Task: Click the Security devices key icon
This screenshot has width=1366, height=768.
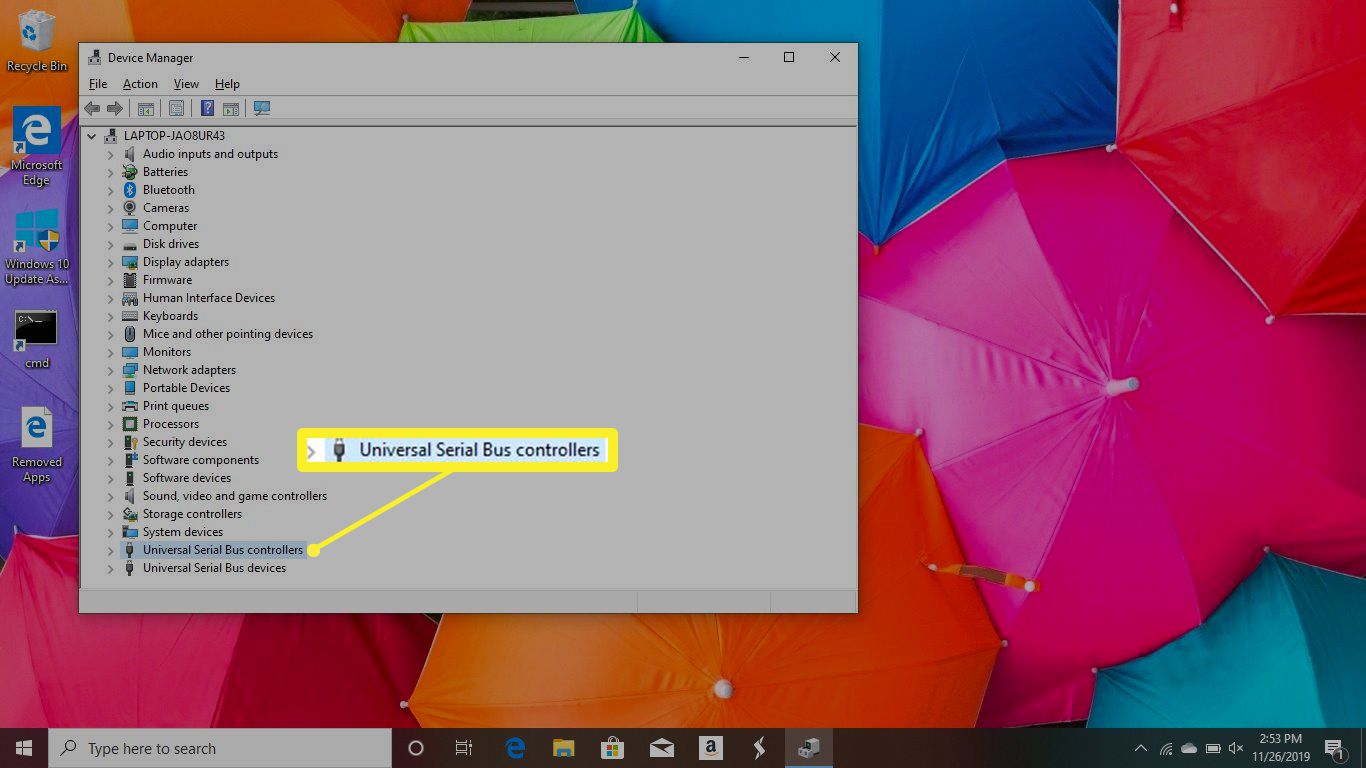Action: [129, 442]
